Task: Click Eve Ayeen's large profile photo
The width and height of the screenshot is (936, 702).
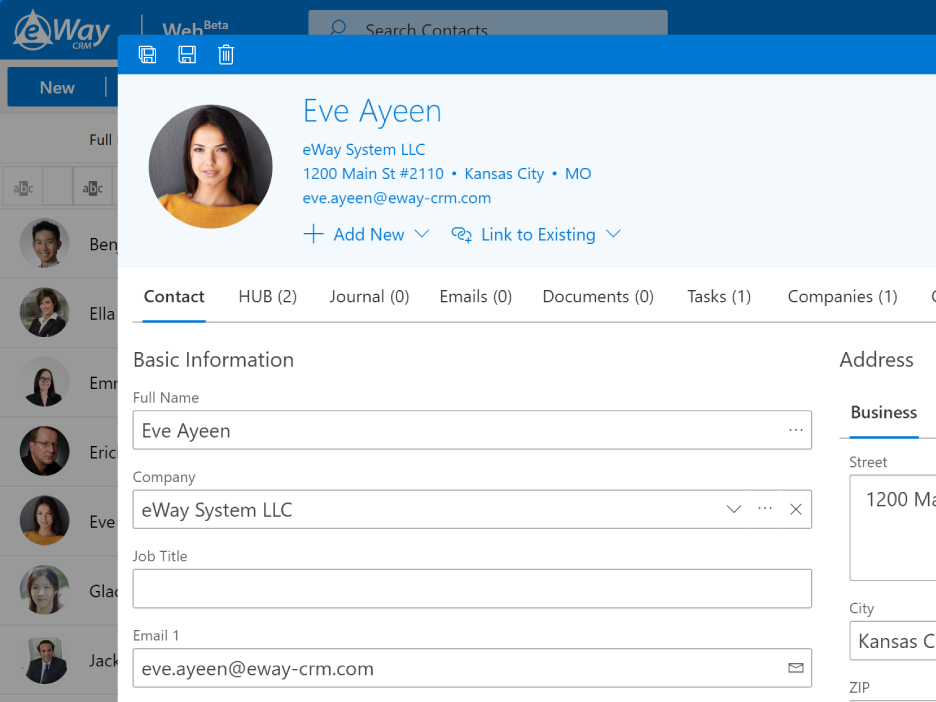Action: [211, 167]
